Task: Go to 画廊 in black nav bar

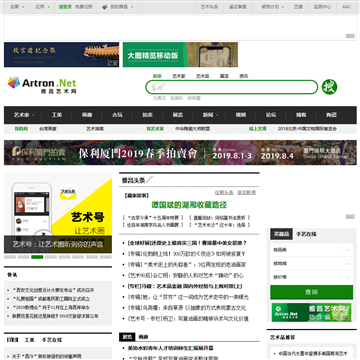Action: click(x=87, y=115)
